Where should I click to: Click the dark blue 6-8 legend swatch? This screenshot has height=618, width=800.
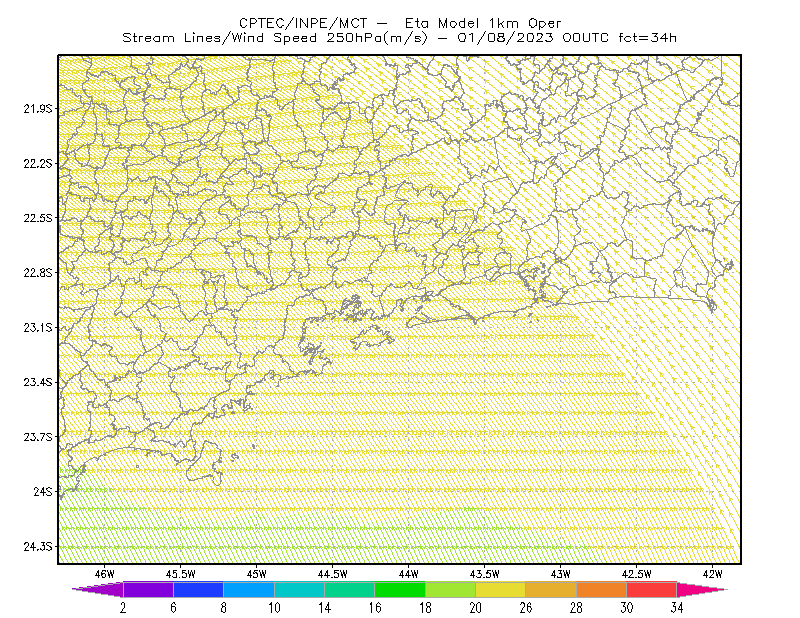pos(198,589)
